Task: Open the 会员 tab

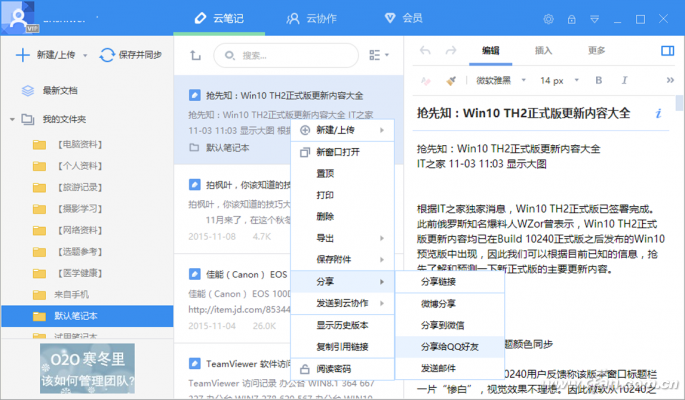Action: coord(403,18)
